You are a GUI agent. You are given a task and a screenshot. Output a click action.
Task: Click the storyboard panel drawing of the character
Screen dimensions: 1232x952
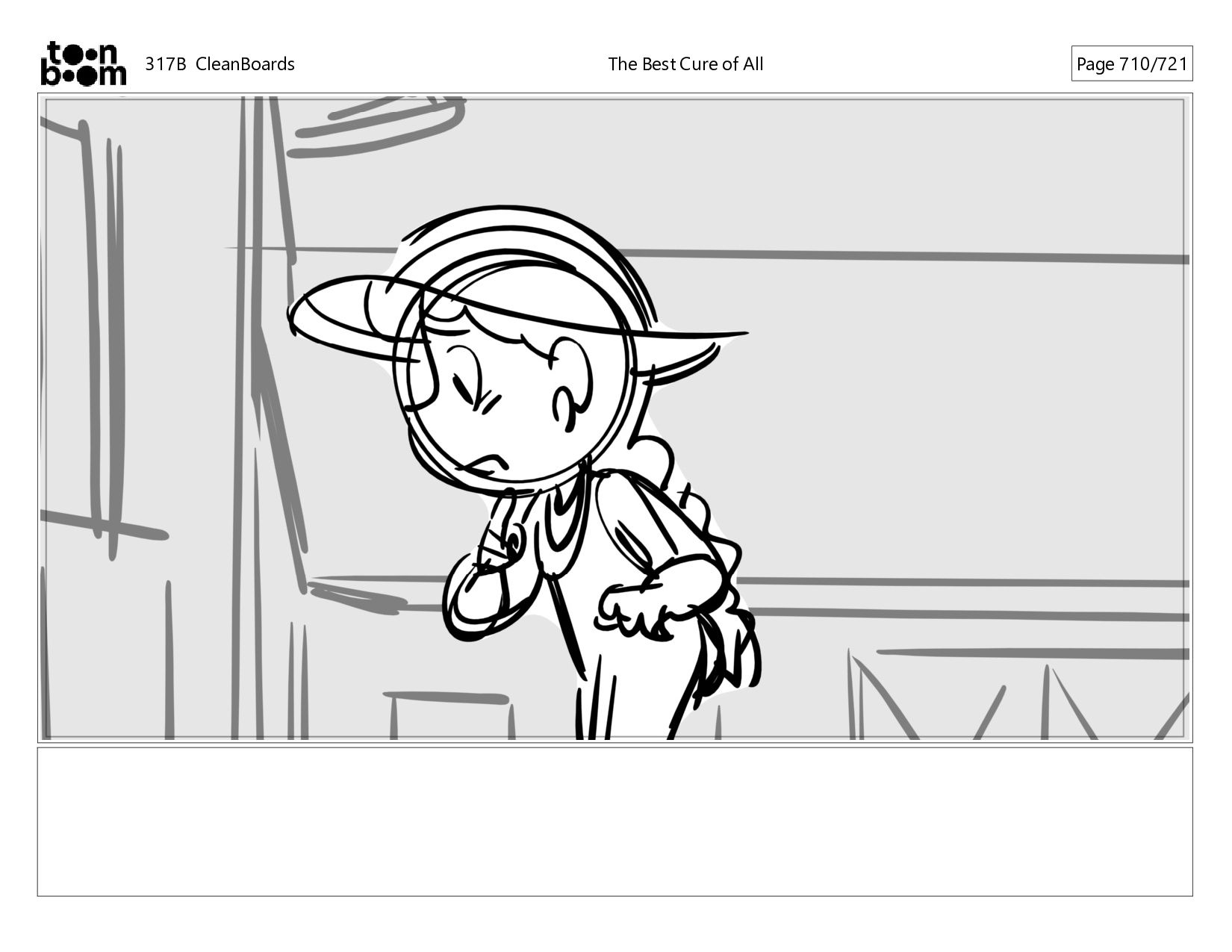tap(615, 417)
